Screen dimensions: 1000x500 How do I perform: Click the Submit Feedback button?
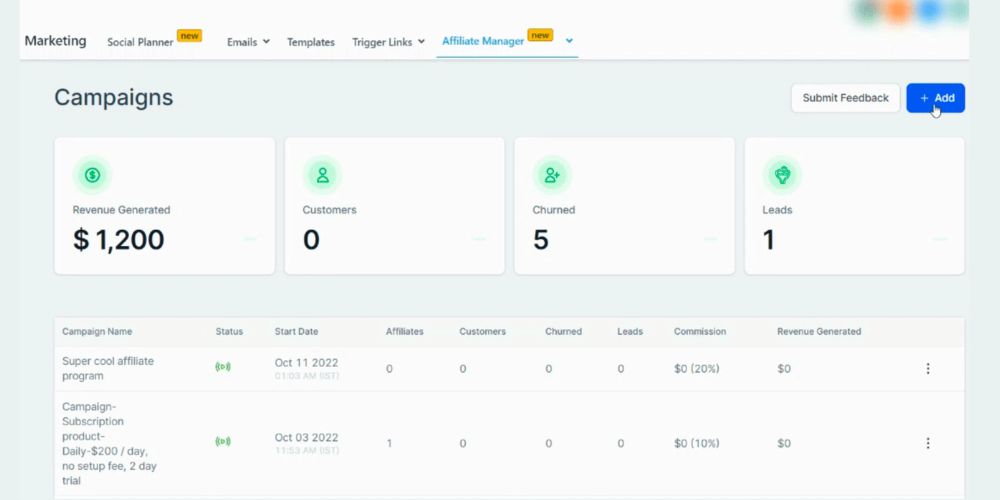coord(845,98)
